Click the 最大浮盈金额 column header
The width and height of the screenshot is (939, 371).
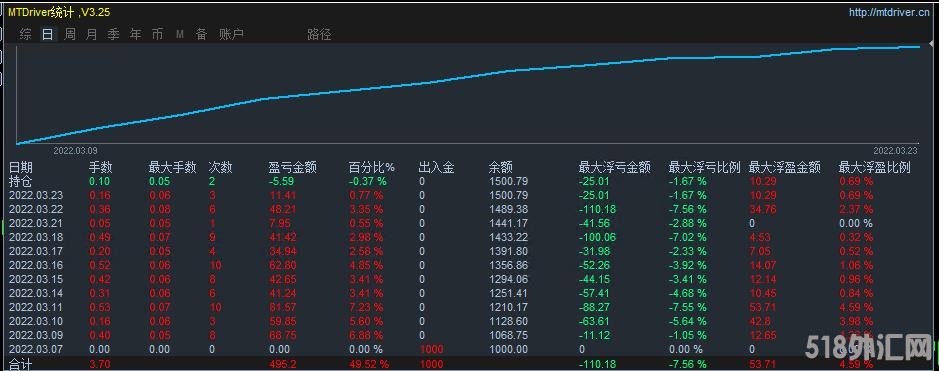pyautogui.click(x=785, y=168)
